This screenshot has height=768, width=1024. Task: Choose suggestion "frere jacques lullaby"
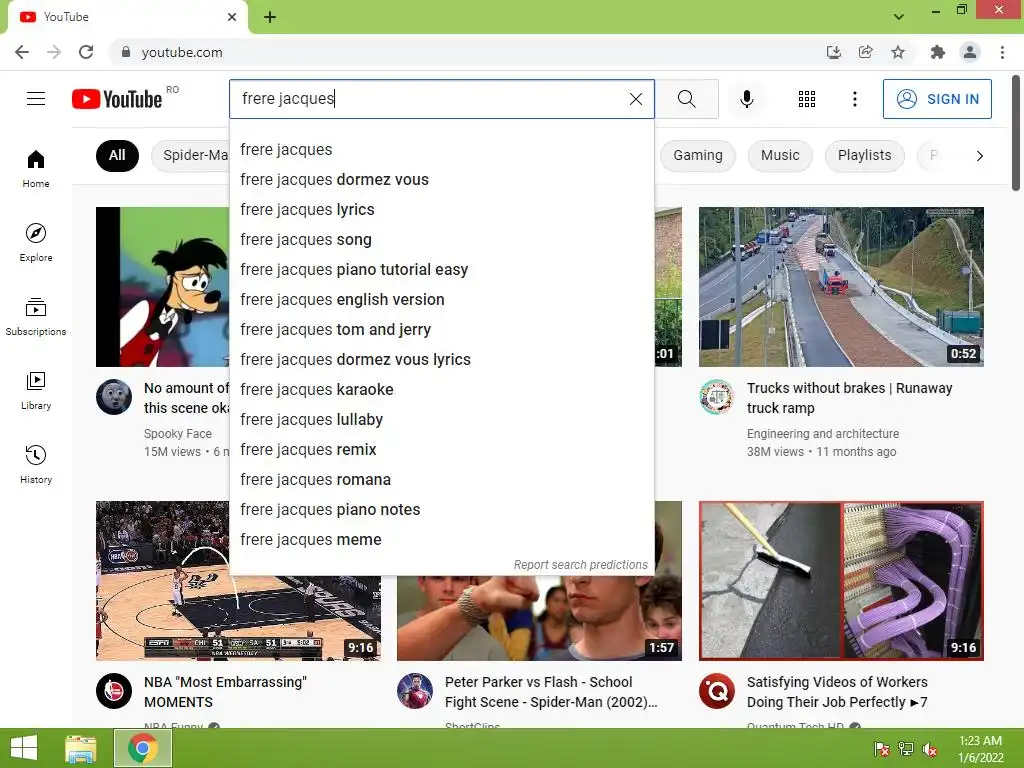[441, 420]
